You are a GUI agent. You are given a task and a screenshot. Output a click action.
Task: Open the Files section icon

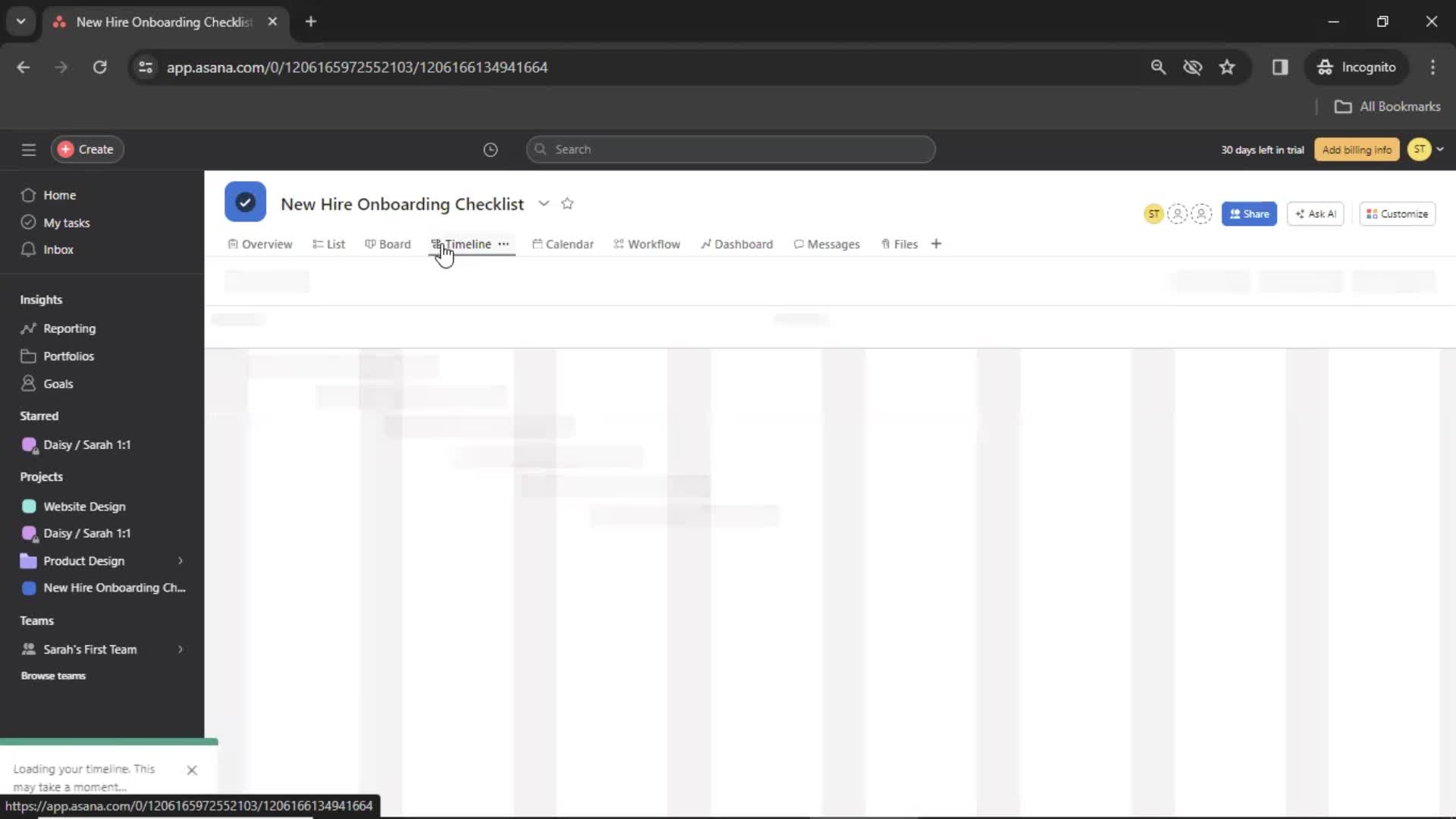pyautogui.click(x=884, y=244)
